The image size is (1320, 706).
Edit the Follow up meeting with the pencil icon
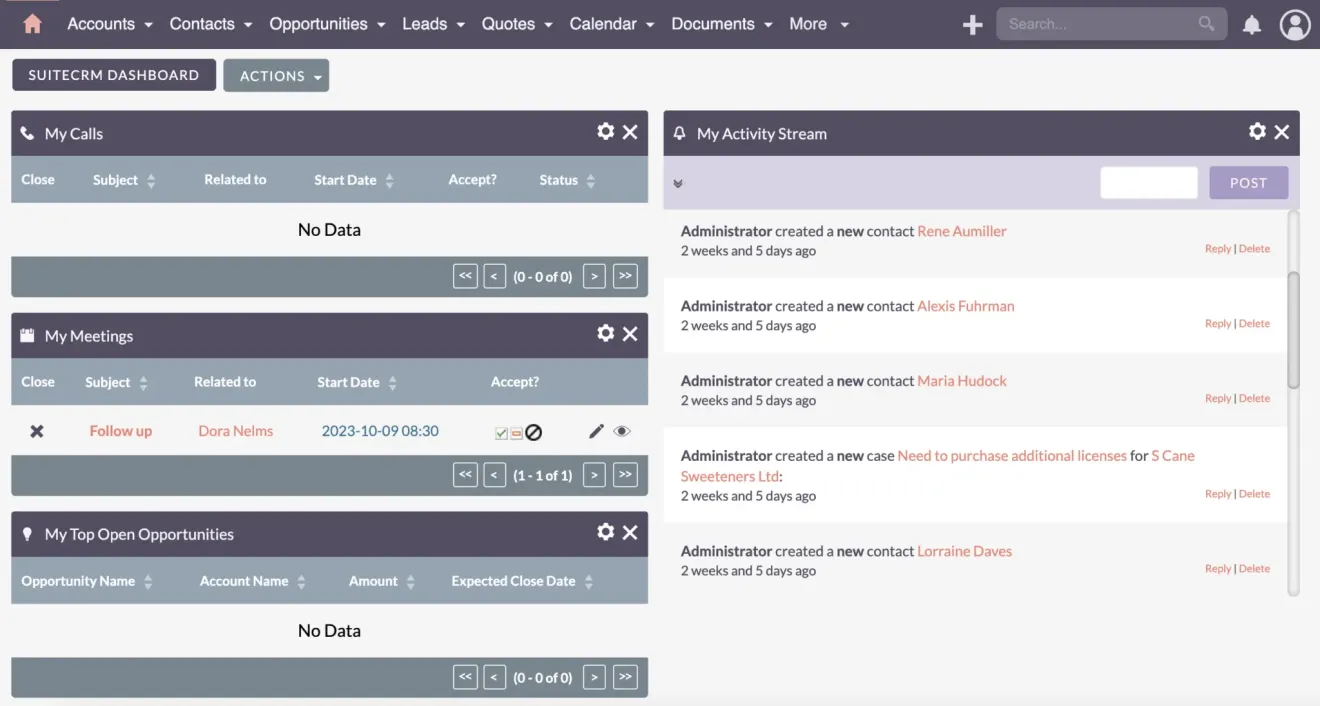595,431
